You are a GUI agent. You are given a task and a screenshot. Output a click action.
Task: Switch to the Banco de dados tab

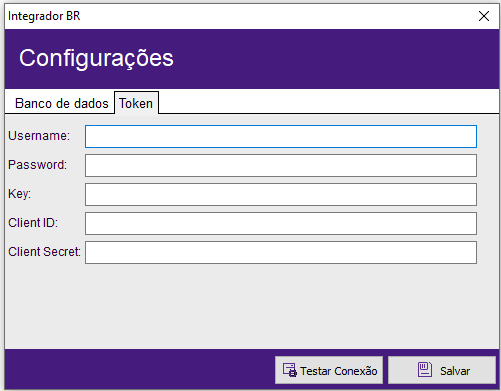point(62,103)
